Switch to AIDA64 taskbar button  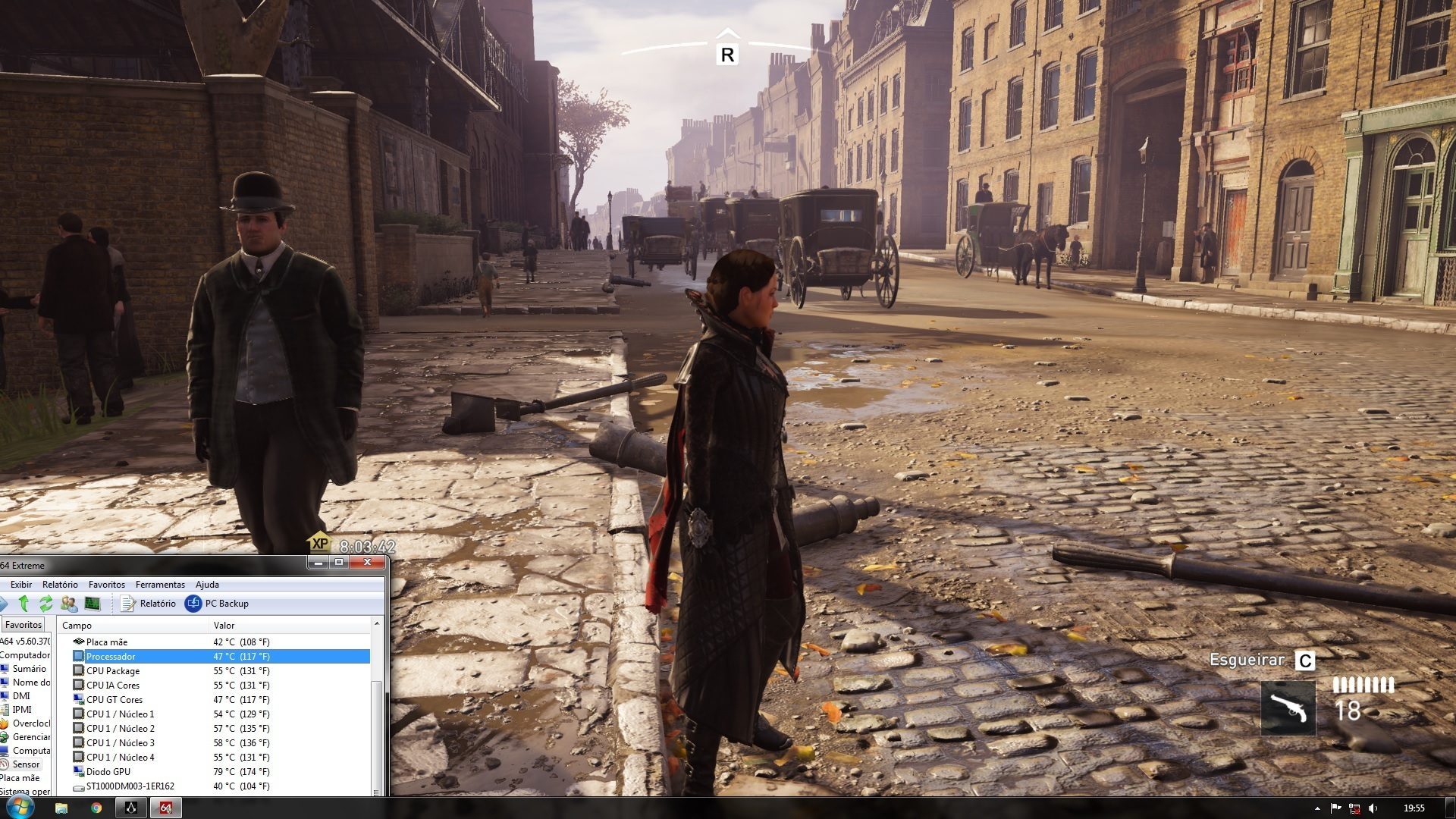pyautogui.click(x=165, y=808)
